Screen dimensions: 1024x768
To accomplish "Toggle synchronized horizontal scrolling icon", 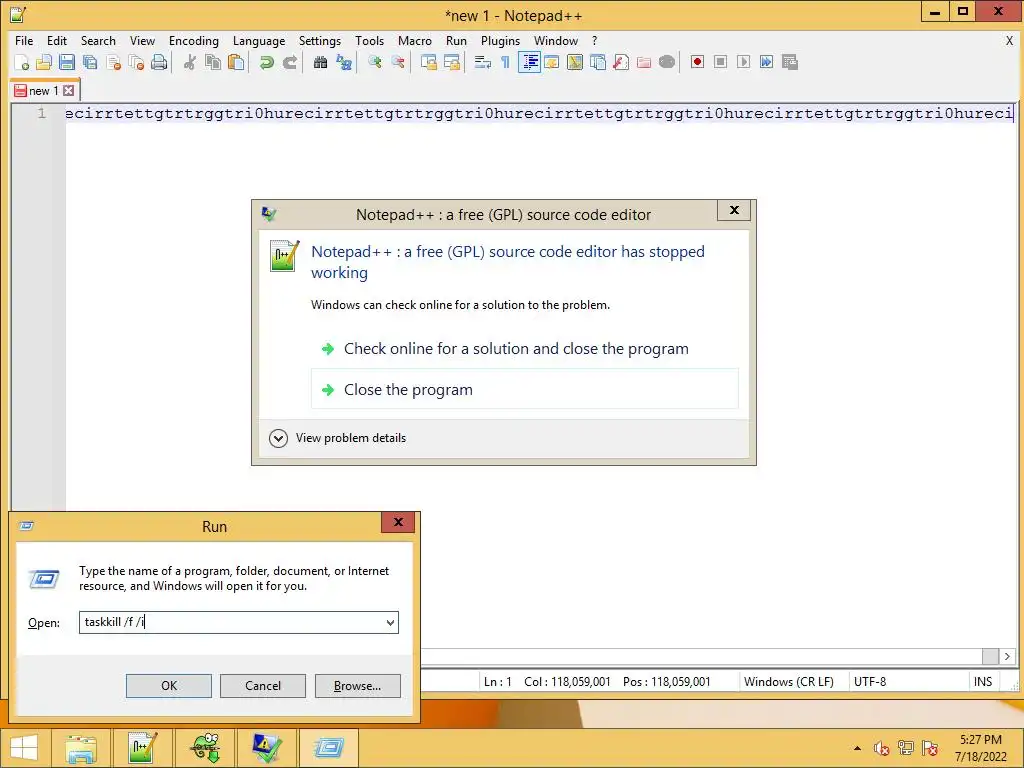I will click(x=451, y=63).
